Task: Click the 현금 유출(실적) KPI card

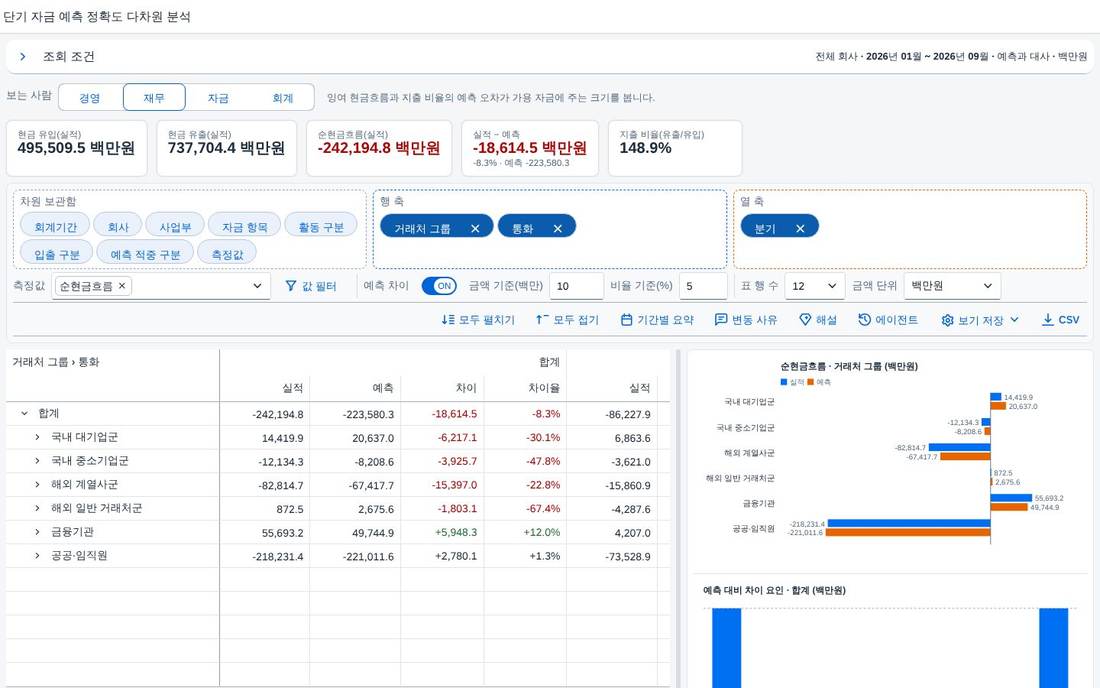Action: [227, 148]
